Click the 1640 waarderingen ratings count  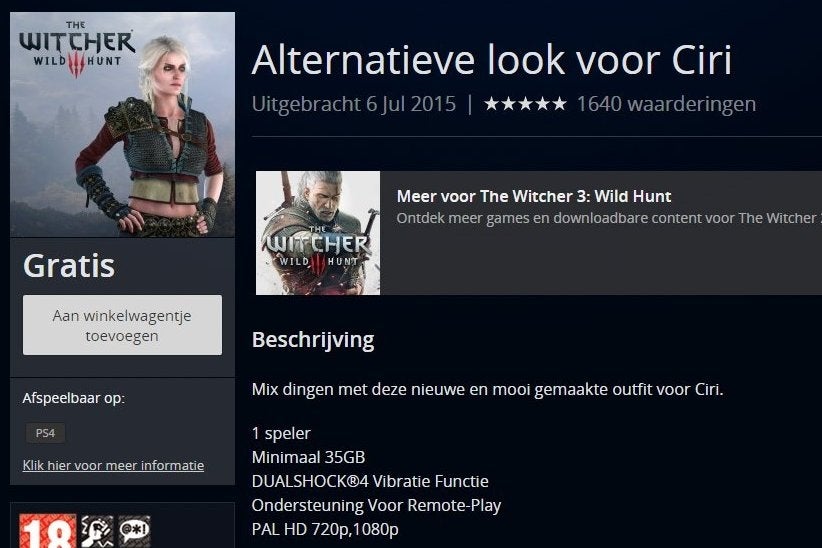[666, 104]
